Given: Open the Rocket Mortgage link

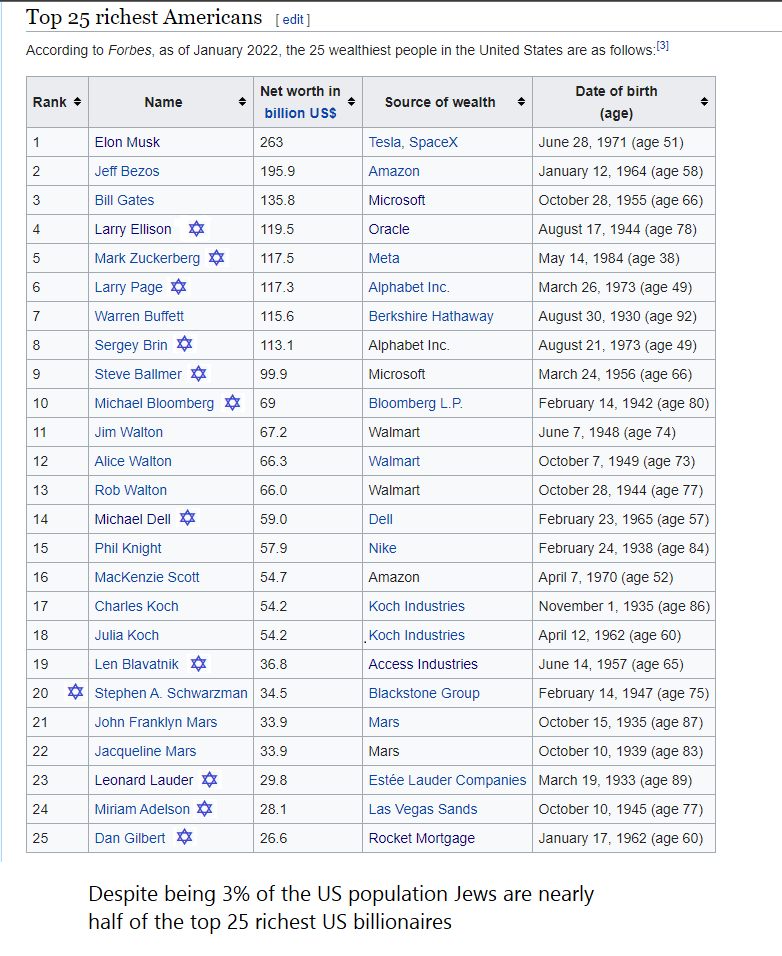Looking at the screenshot, I should pyautogui.click(x=422, y=838).
